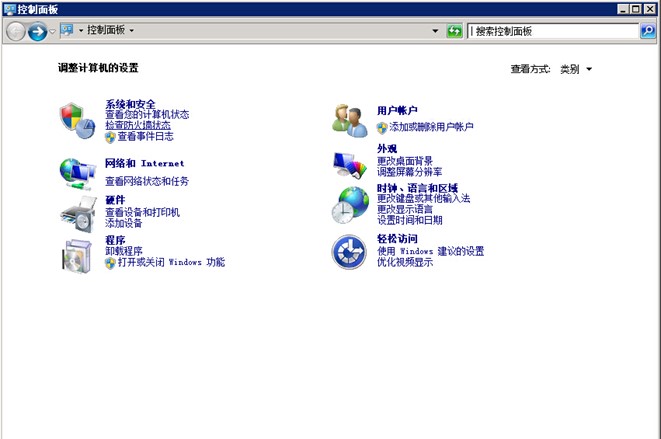Open the 时钟、语言和区域 globe clock icon
Viewport: 661px width, 439px height.
click(x=350, y=204)
